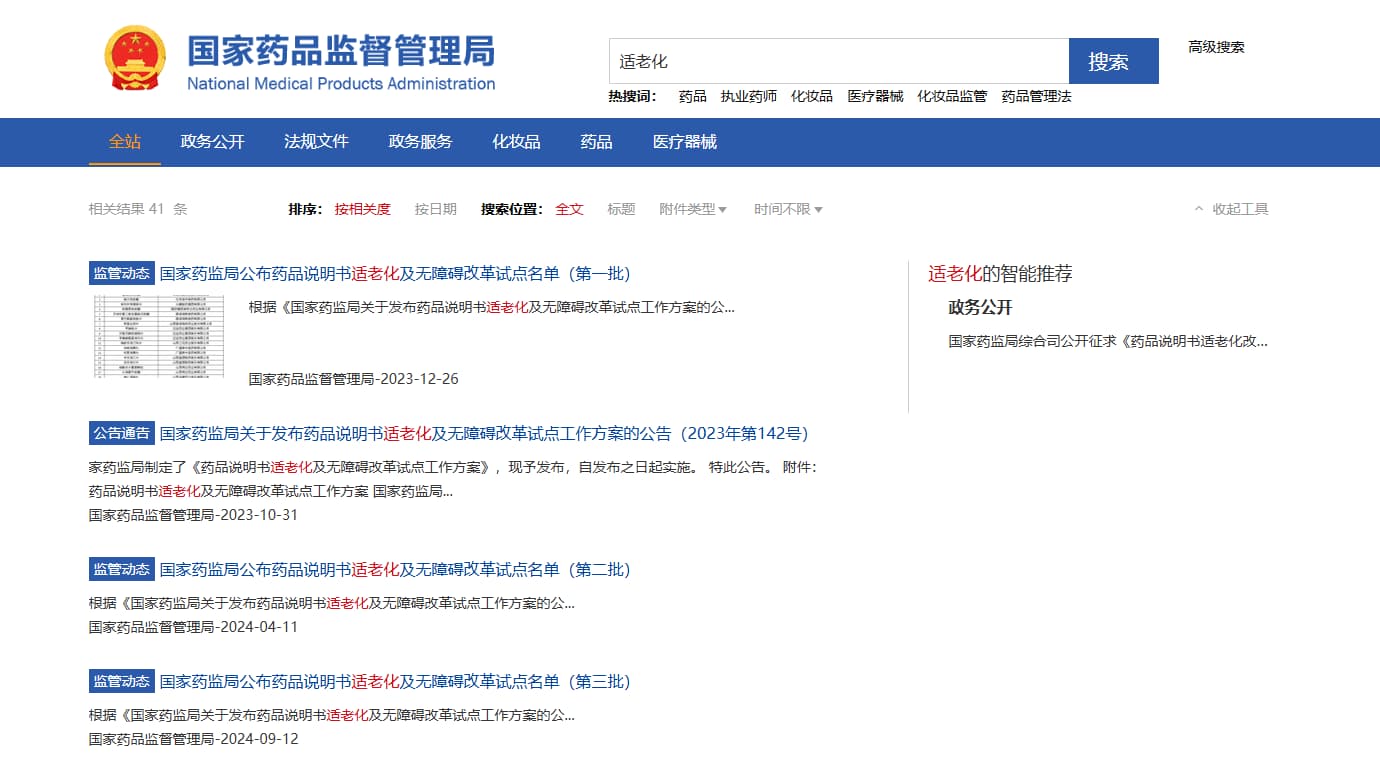Click the table thumbnail of first result
The height and width of the screenshot is (771, 1380).
pyautogui.click(x=159, y=336)
